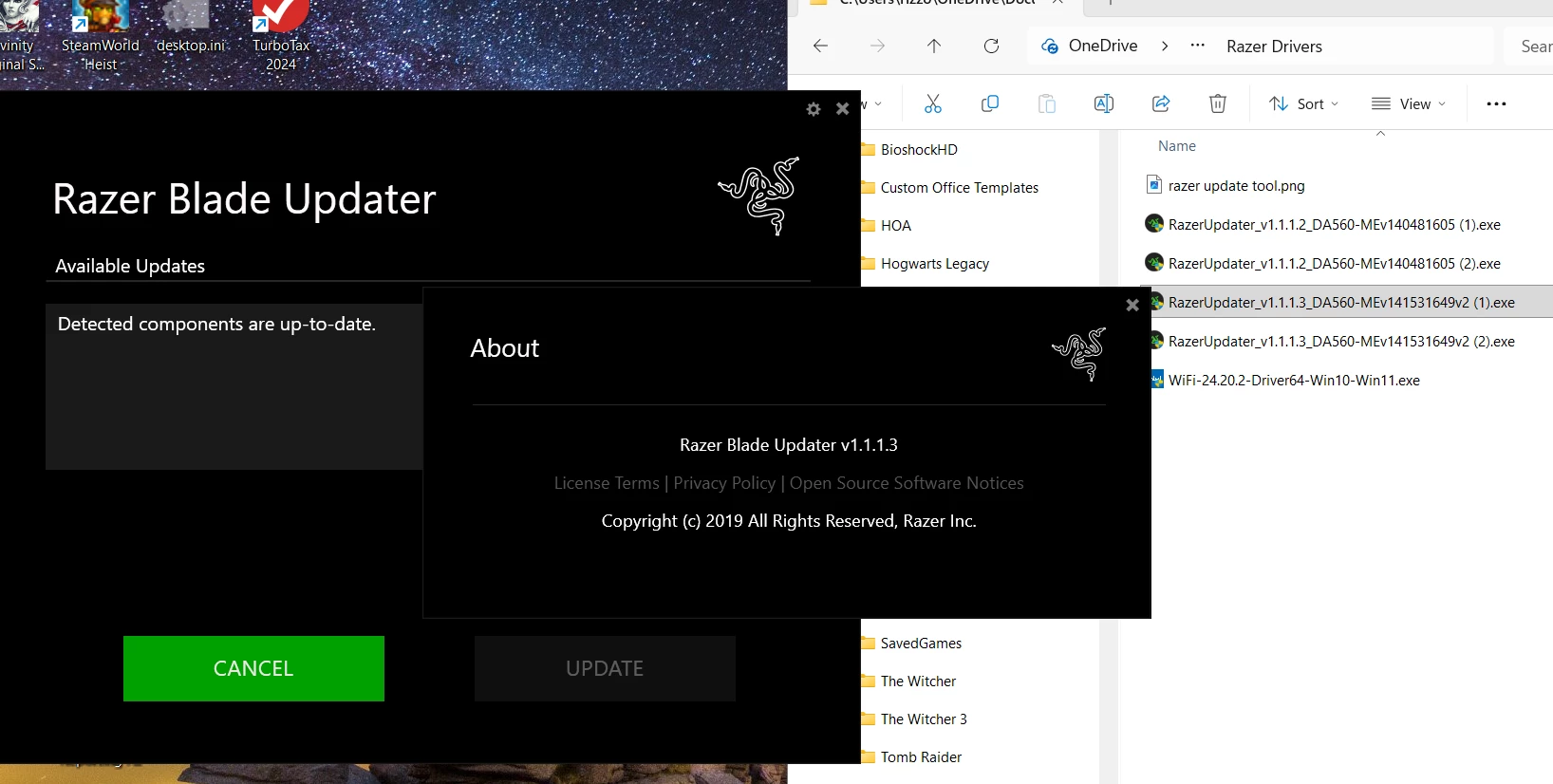
Task: Expand the chevron after OneDrive in breadcrumb
Action: coord(1165,46)
